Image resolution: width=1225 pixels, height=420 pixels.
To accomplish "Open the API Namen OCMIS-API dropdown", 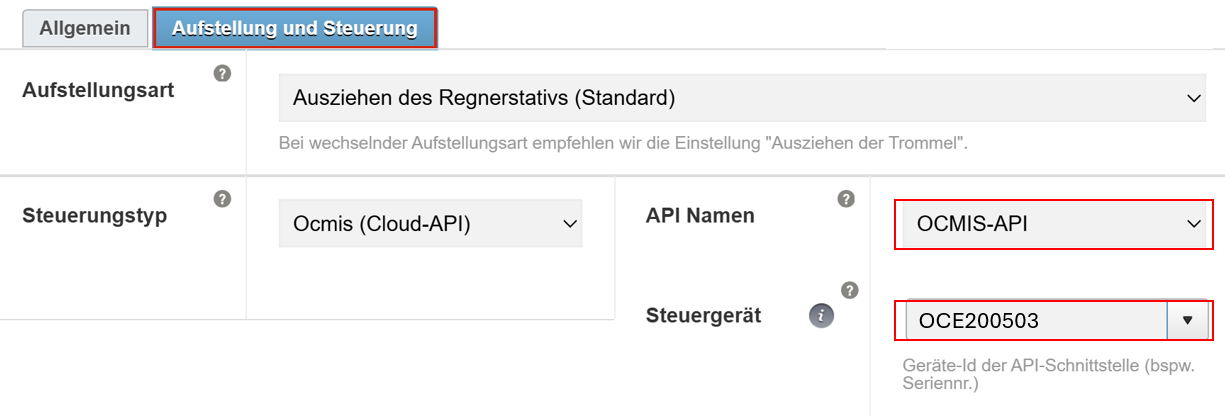I will coord(1054,224).
